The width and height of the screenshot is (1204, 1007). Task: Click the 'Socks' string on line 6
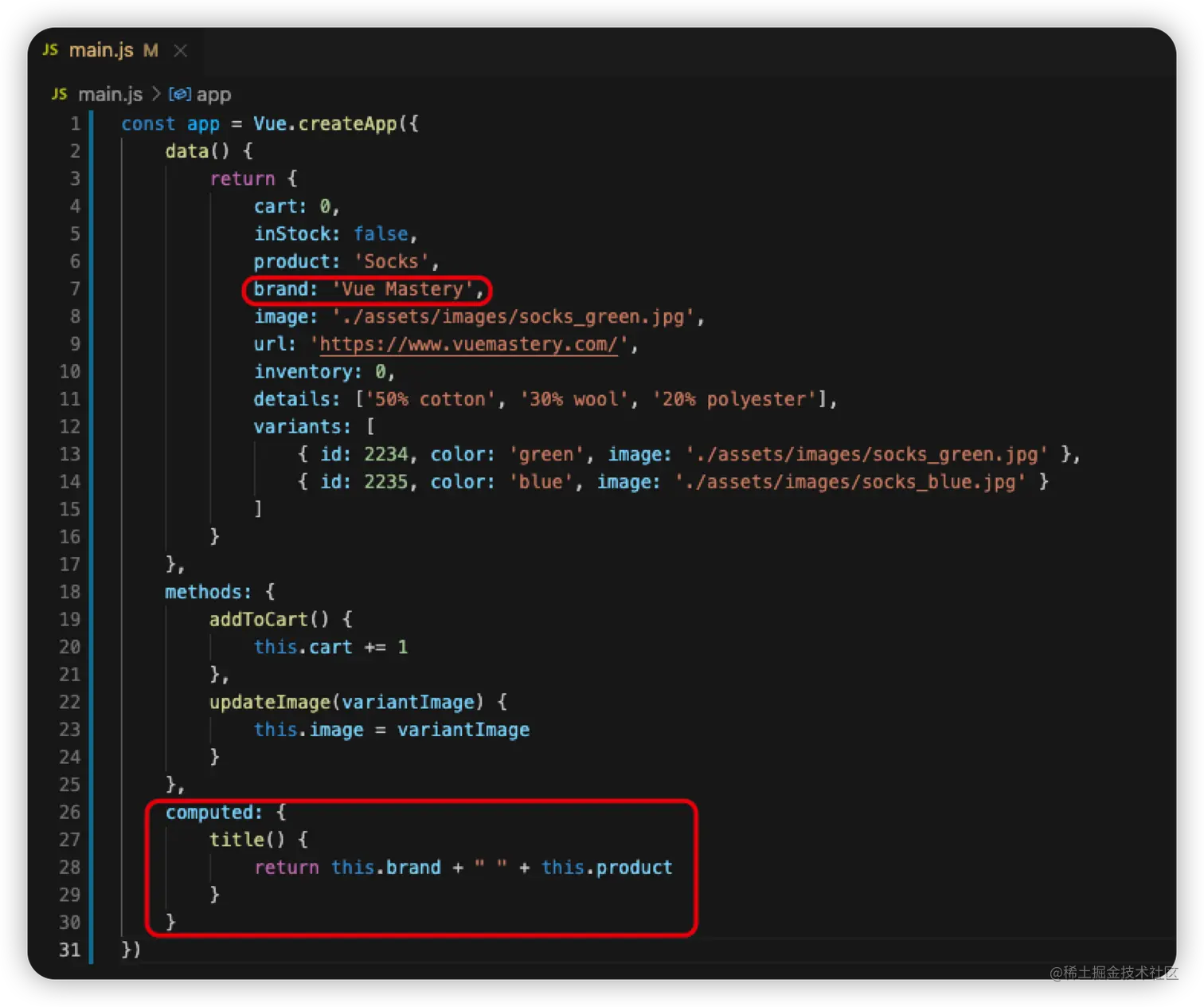point(392,261)
